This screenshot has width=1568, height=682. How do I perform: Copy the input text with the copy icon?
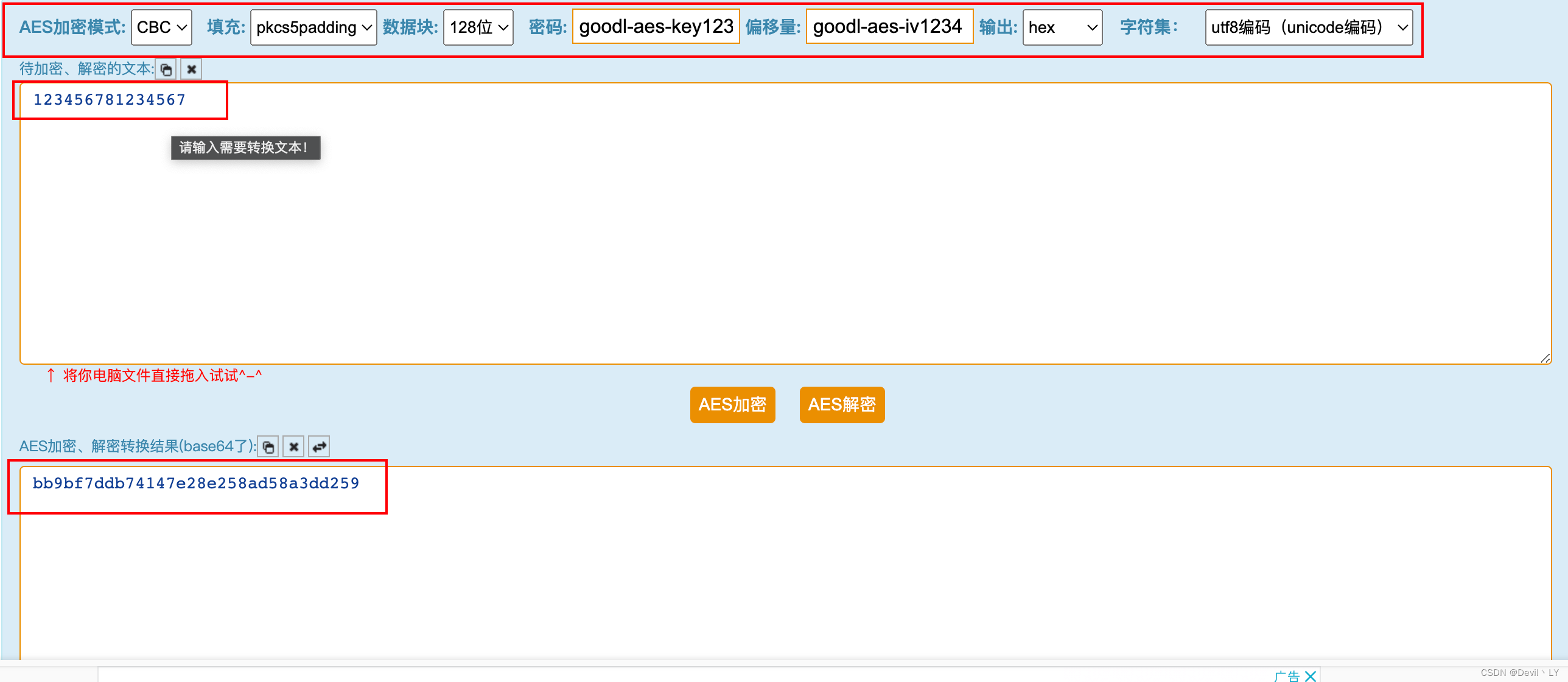166,69
